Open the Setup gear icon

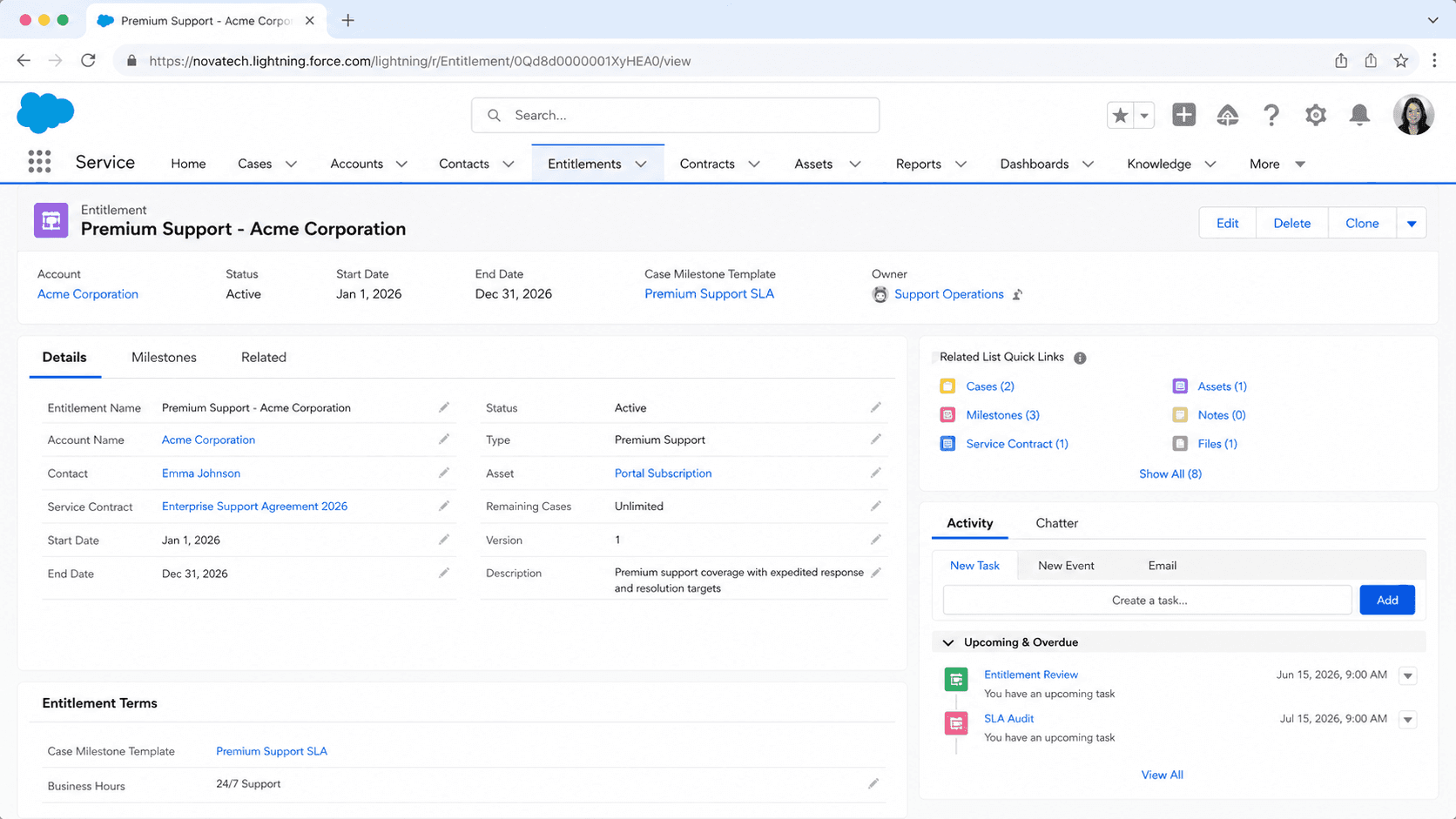pos(1315,115)
